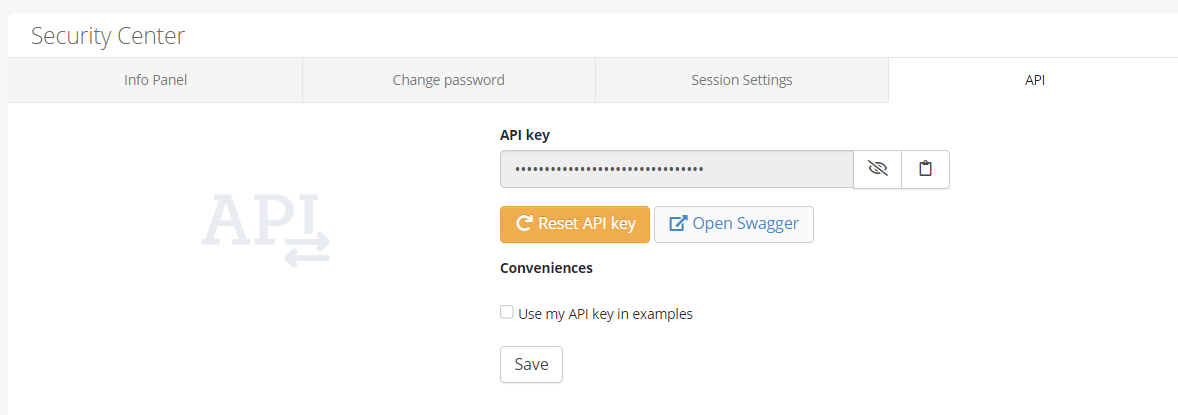Reveal the hidden API key

[878, 169]
